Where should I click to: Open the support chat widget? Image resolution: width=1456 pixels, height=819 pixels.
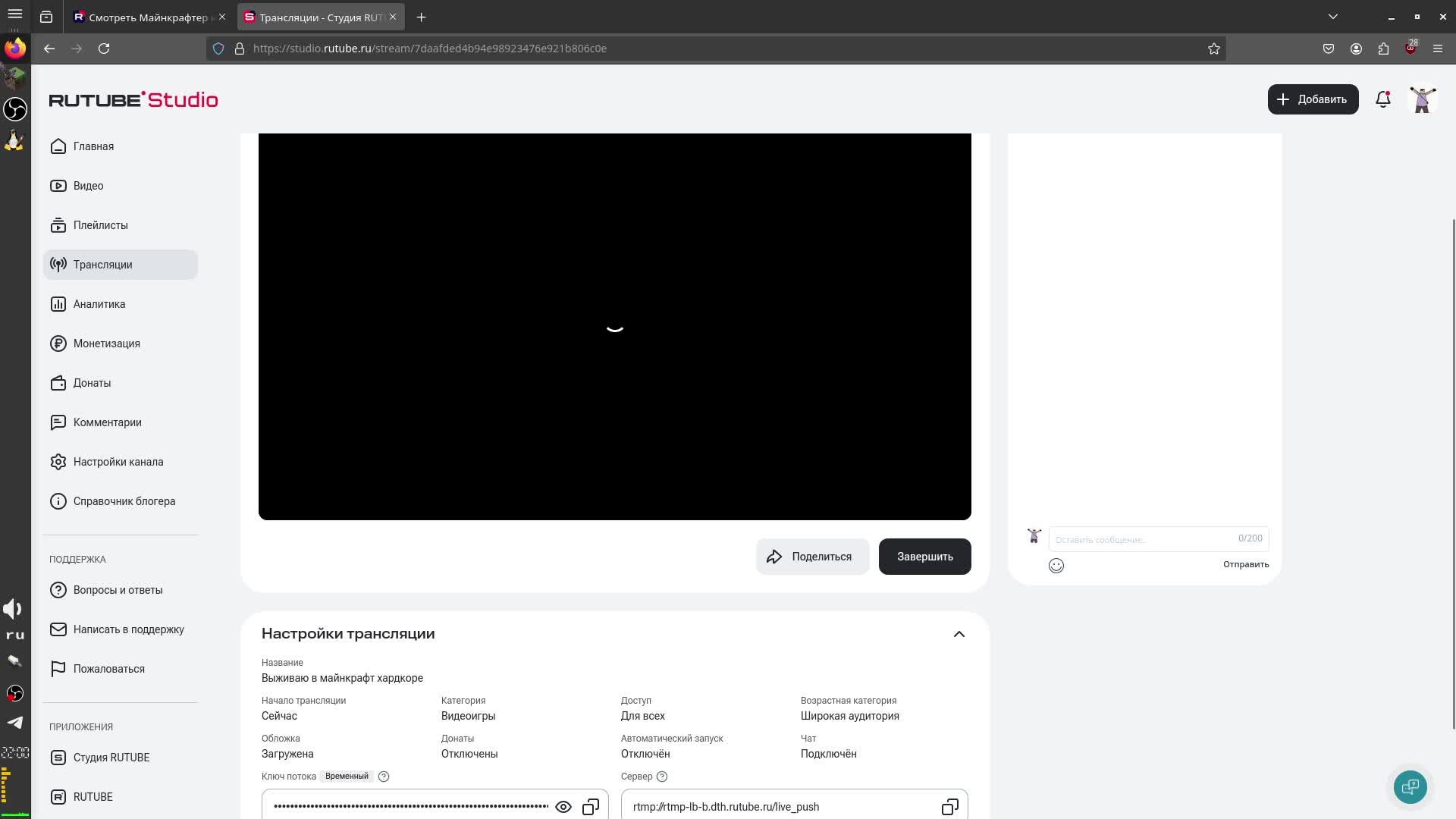(1410, 786)
